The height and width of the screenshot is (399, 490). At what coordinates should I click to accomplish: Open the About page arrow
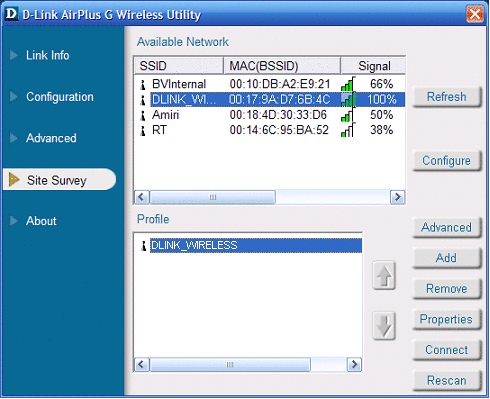(x=14, y=221)
